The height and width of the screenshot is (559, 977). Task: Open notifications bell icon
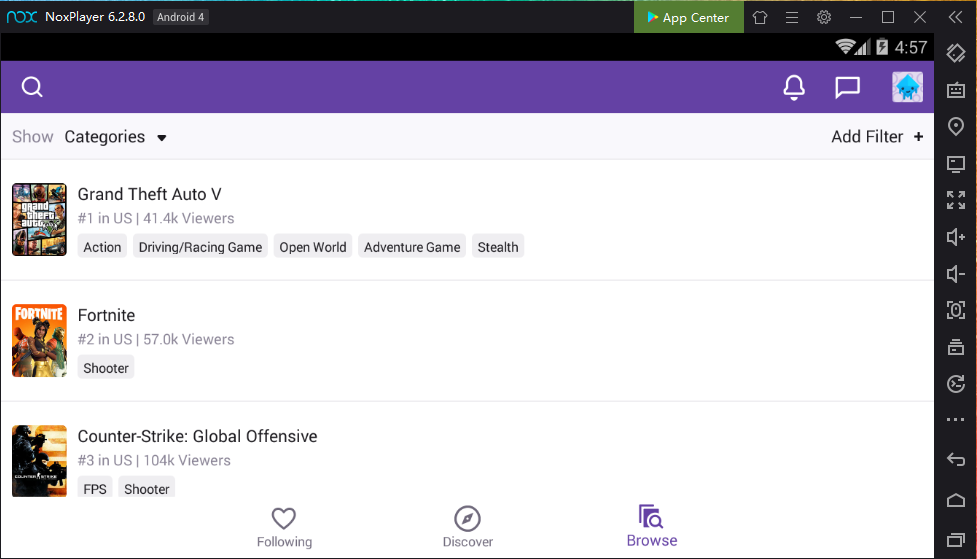(x=794, y=88)
